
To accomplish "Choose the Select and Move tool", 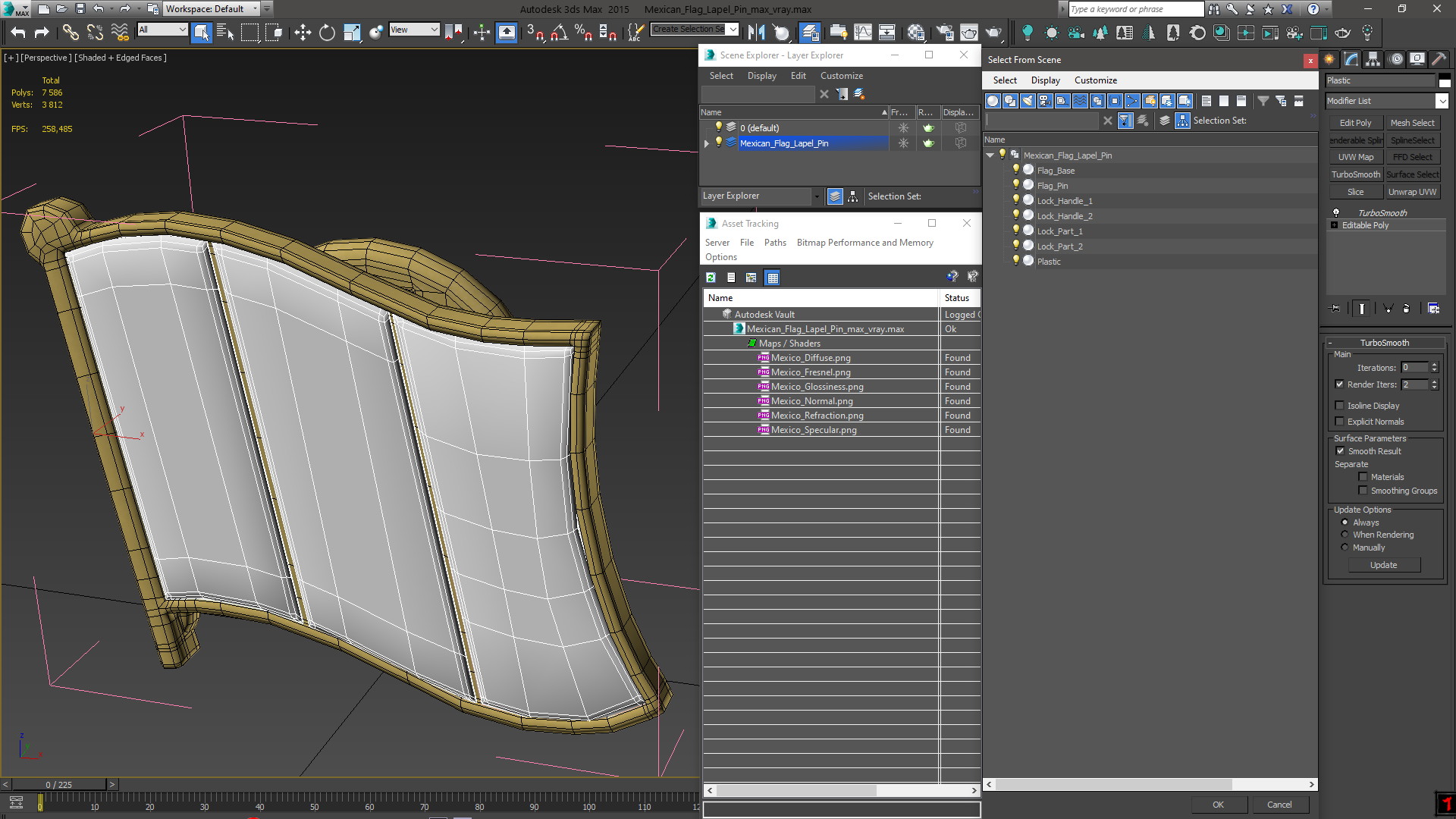I will point(303,32).
